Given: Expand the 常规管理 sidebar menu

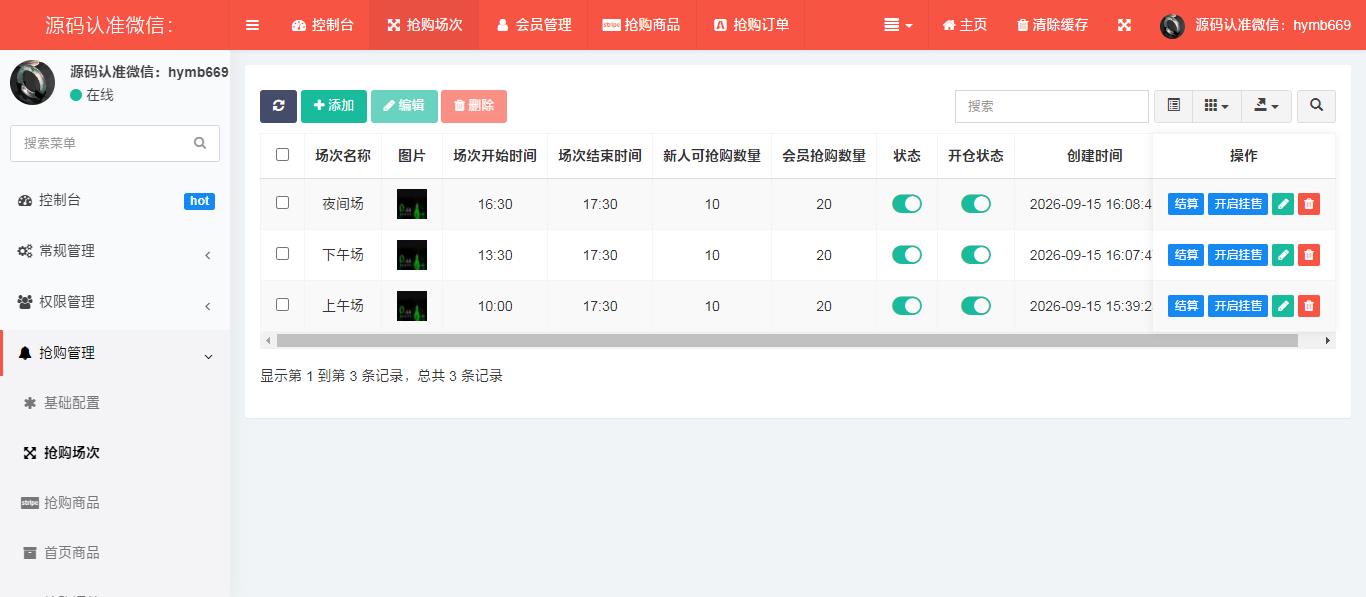Looking at the screenshot, I should click(x=115, y=251).
